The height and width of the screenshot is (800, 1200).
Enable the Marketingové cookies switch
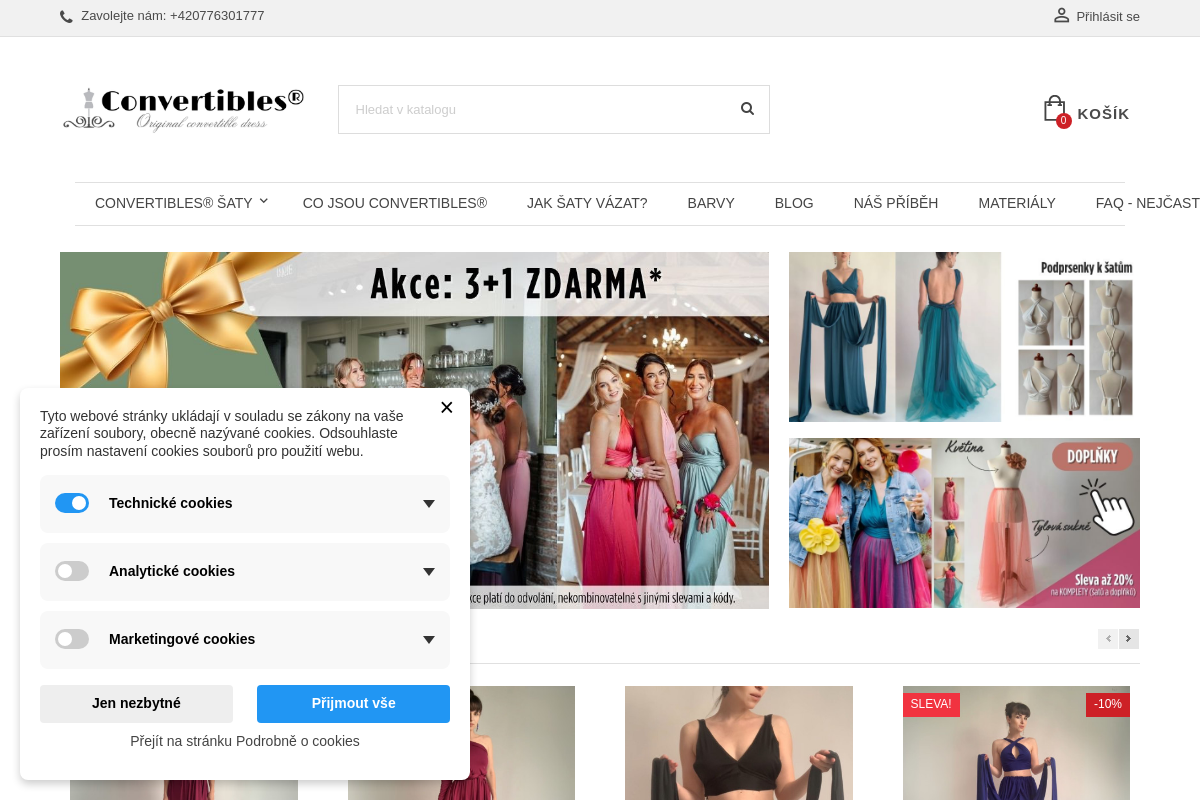(x=72, y=639)
